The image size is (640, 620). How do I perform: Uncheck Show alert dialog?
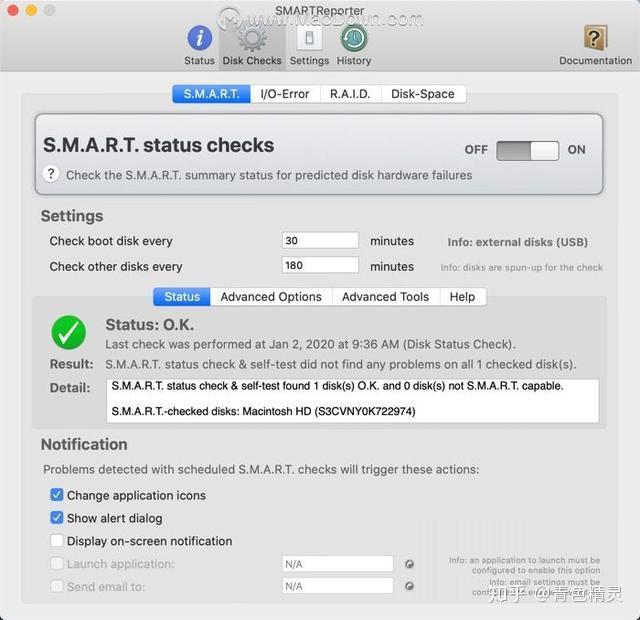coord(57,518)
